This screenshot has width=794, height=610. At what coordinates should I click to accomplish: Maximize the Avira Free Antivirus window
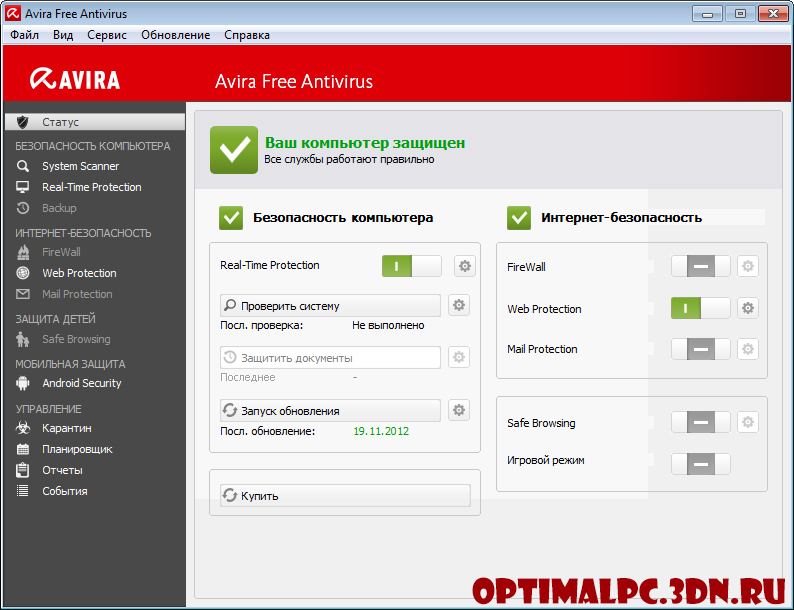(740, 14)
